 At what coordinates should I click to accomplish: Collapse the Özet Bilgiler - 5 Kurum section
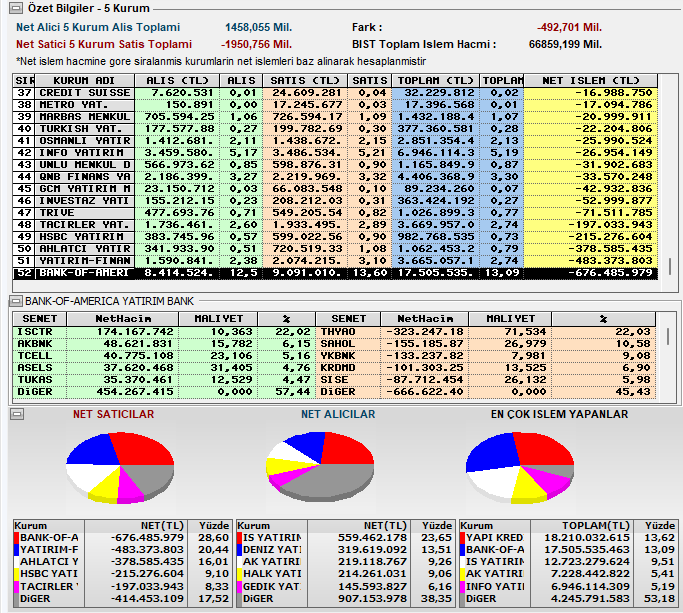click(16, 7)
